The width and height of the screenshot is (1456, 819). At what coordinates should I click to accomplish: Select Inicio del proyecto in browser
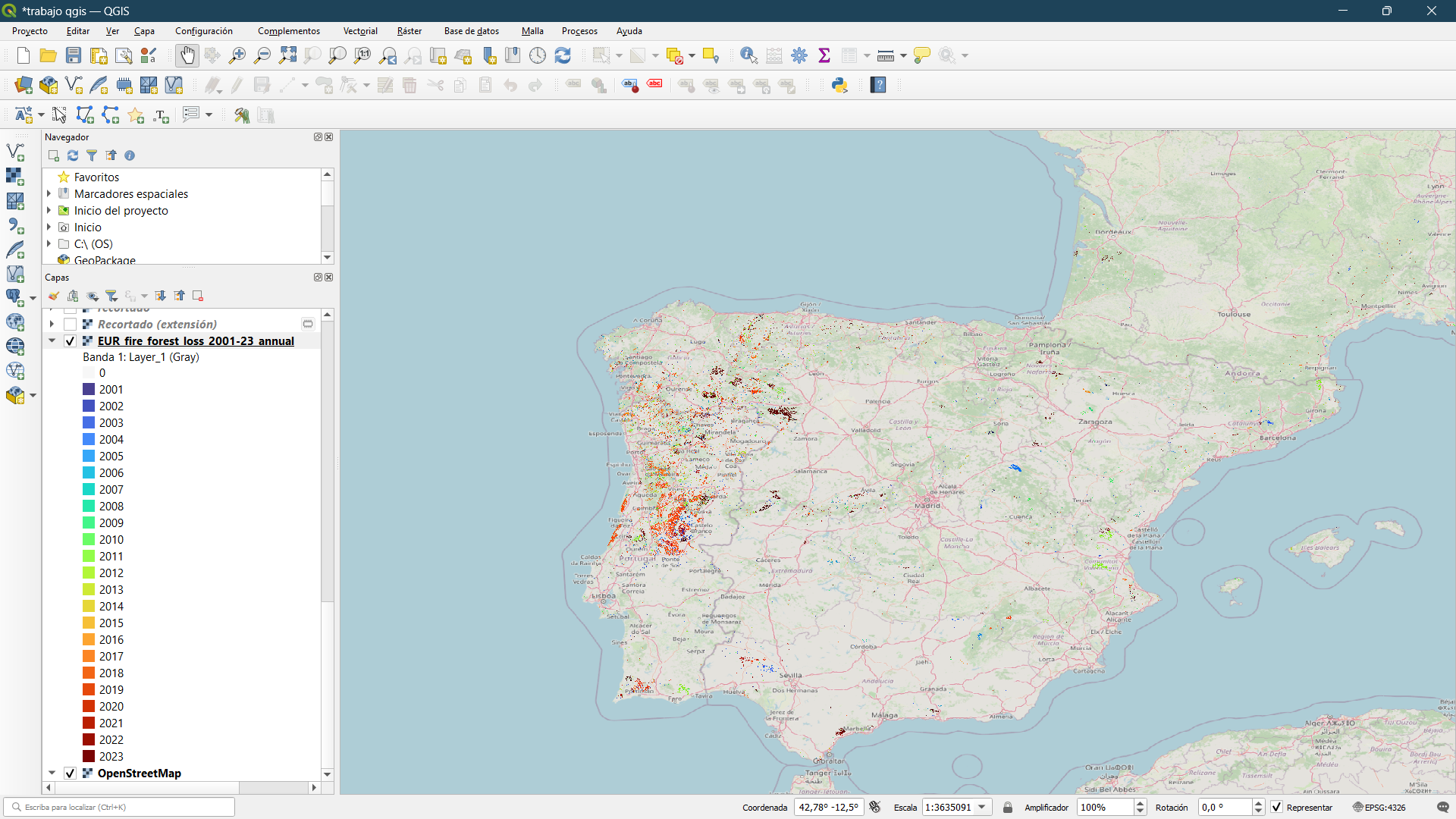coord(121,211)
